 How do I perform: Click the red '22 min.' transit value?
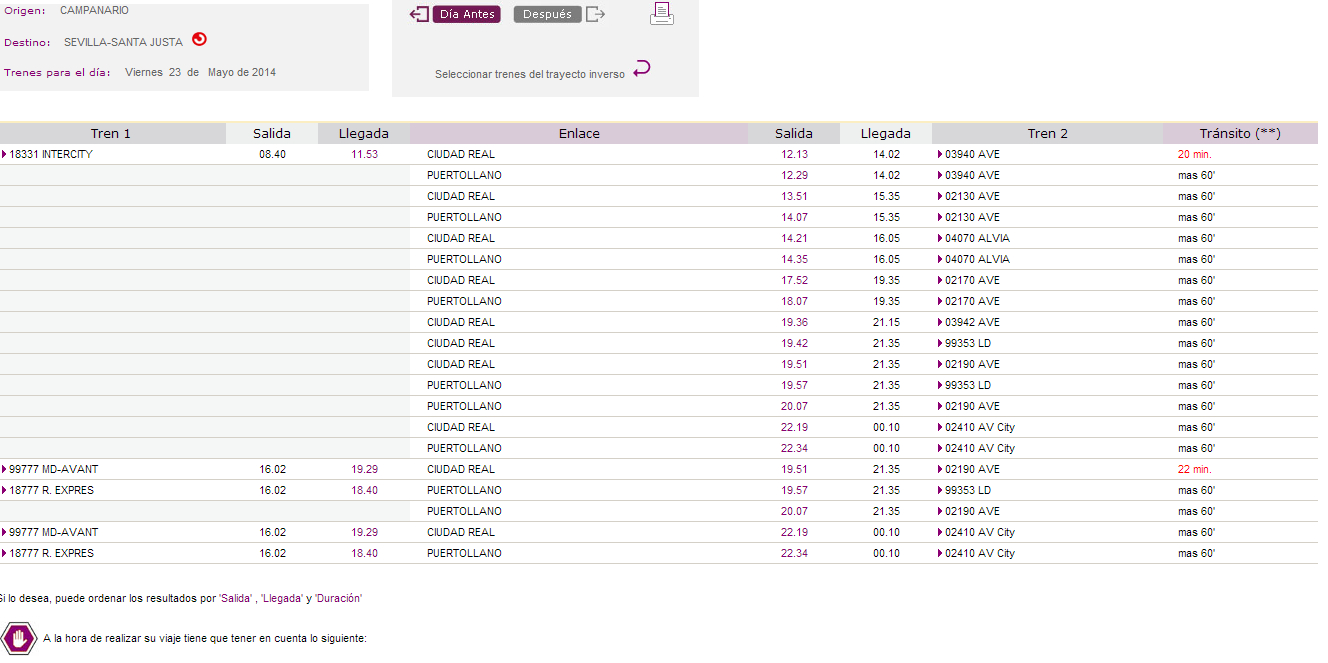click(x=1194, y=469)
